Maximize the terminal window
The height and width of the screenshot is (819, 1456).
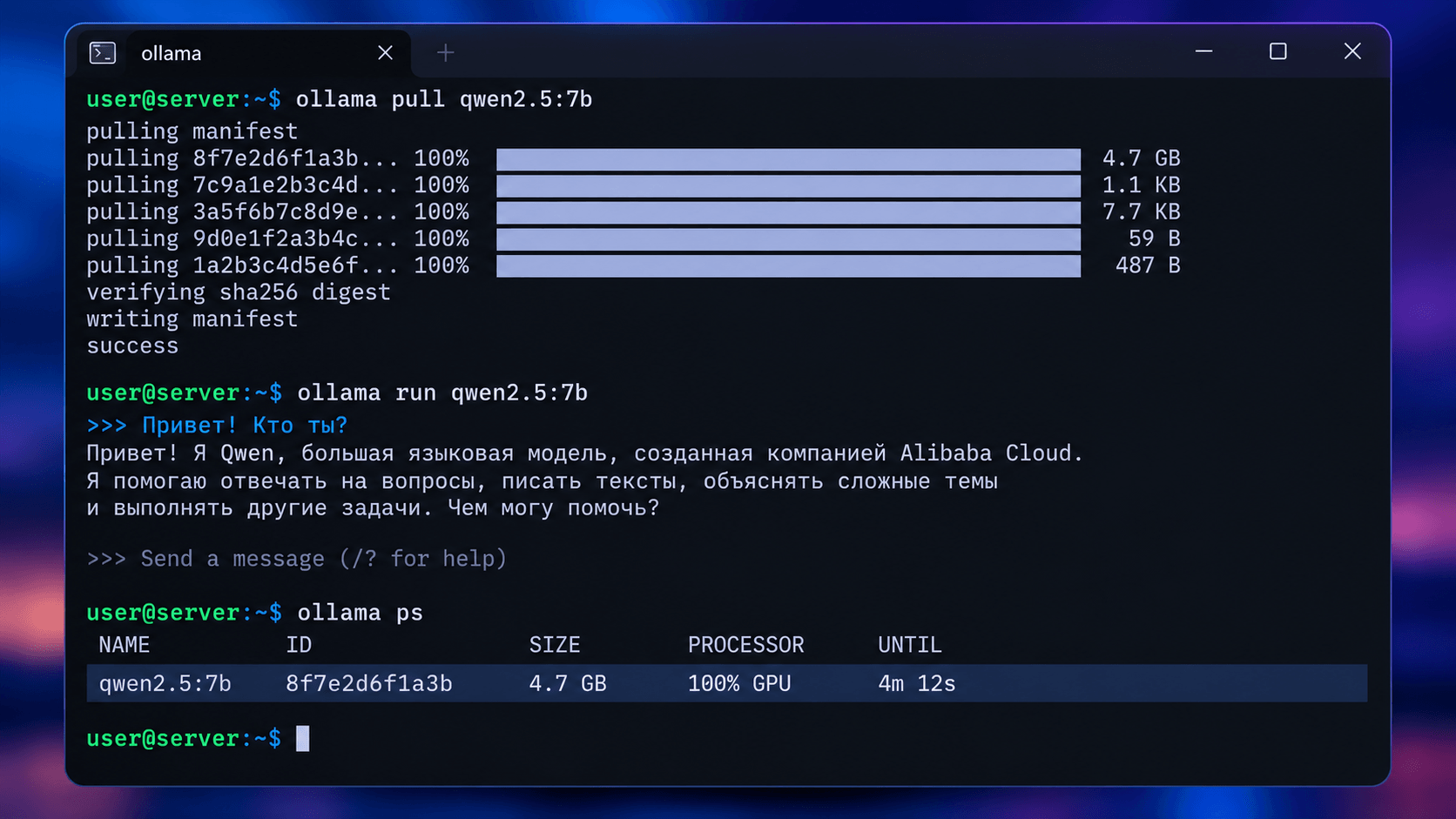pyautogui.click(x=1277, y=51)
